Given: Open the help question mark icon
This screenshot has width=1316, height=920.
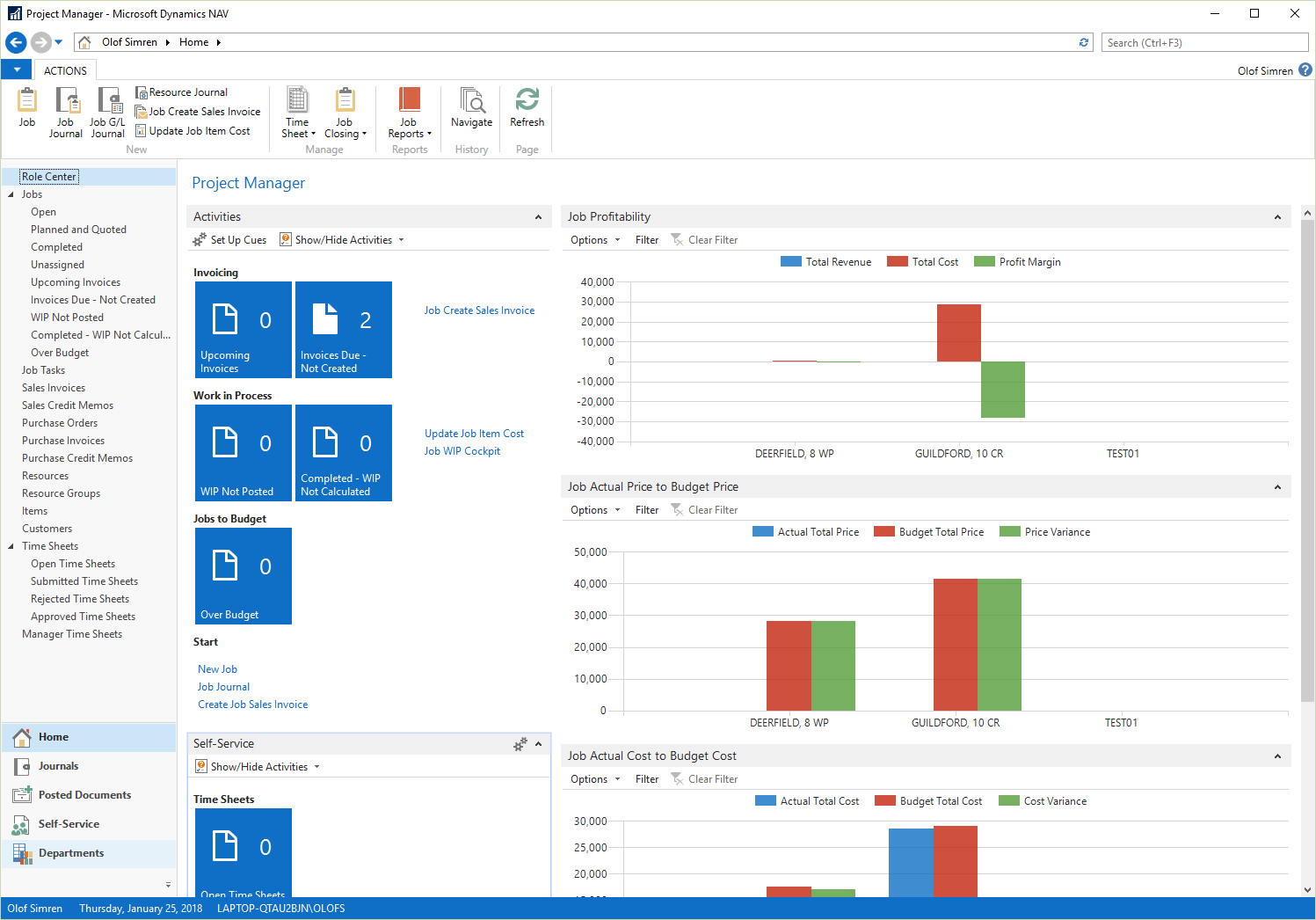Looking at the screenshot, I should 1305,70.
